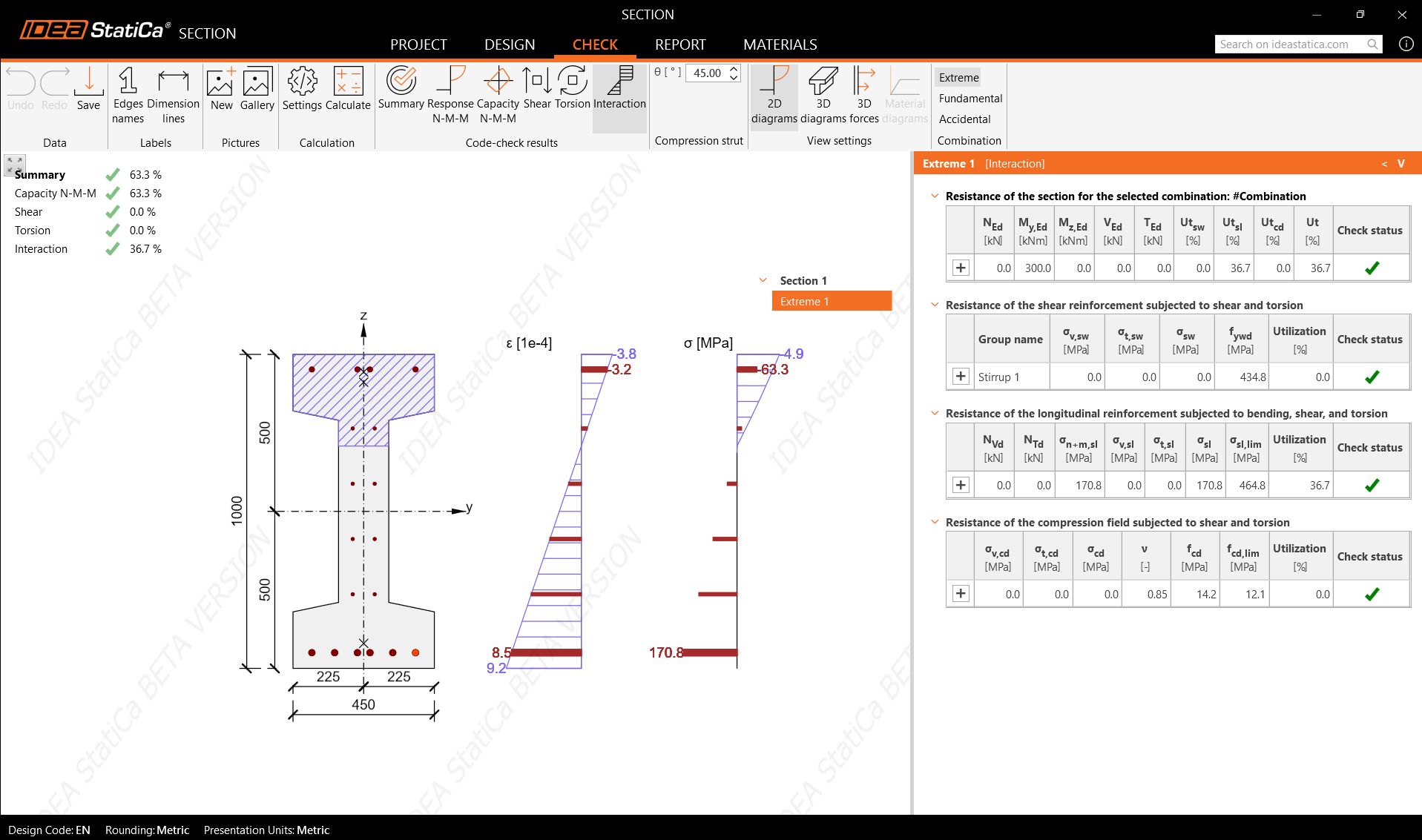
Task: Toggle 3D diagrams view
Action: (x=823, y=95)
